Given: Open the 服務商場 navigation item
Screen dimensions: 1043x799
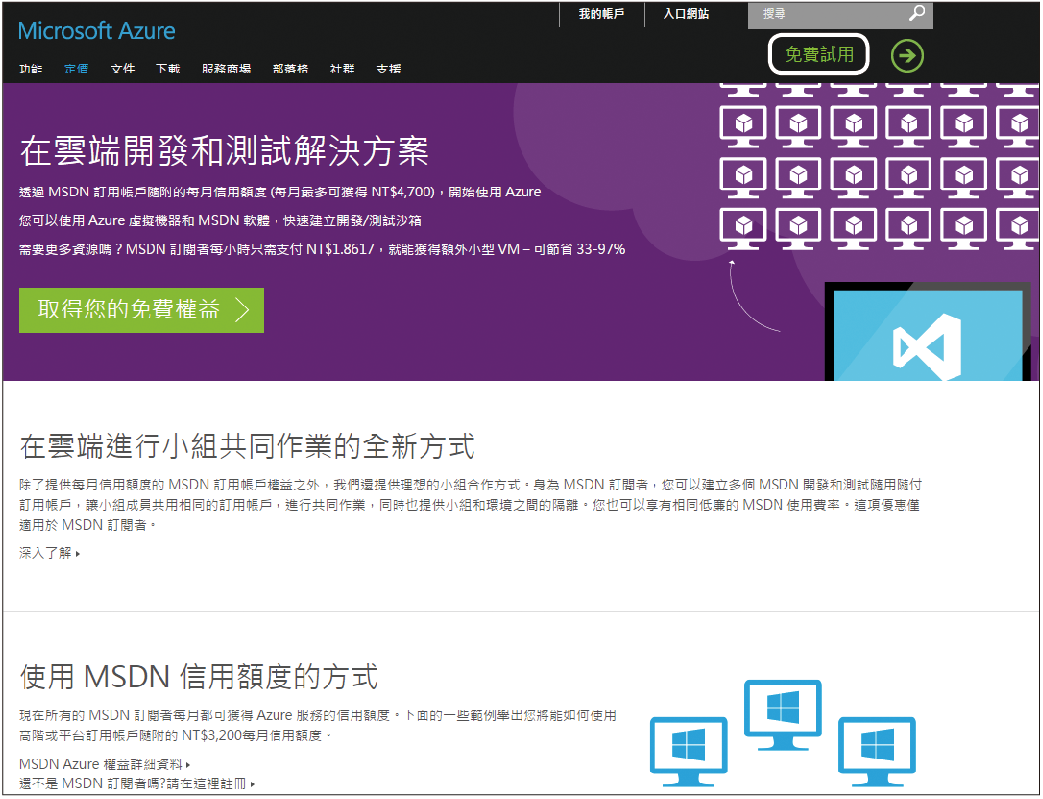Looking at the screenshot, I should pos(226,69).
